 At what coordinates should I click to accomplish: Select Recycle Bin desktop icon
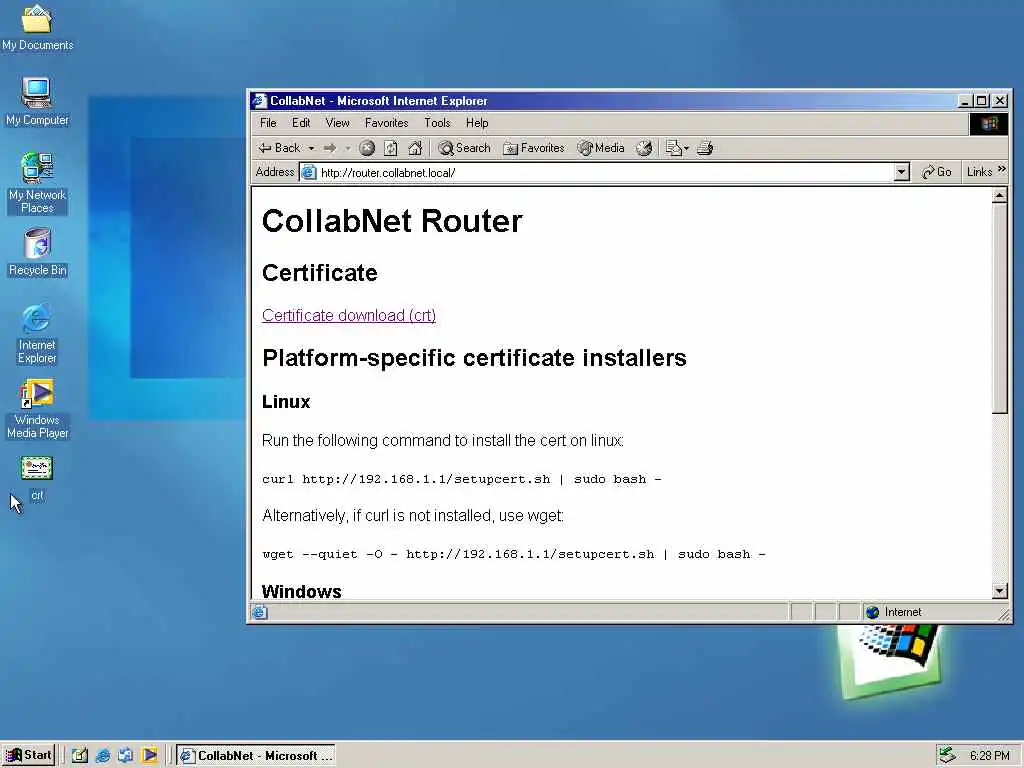(37, 252)
